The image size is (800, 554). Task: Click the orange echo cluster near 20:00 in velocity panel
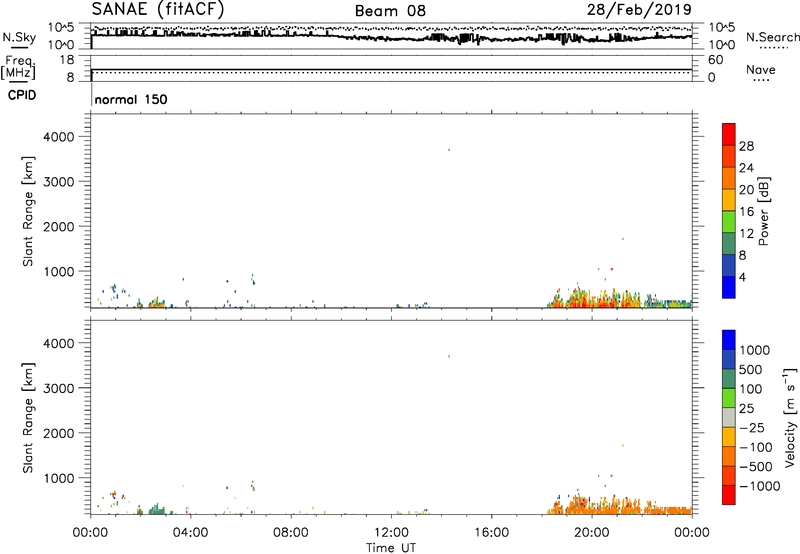pyautogui.click(x=592, y=507)
